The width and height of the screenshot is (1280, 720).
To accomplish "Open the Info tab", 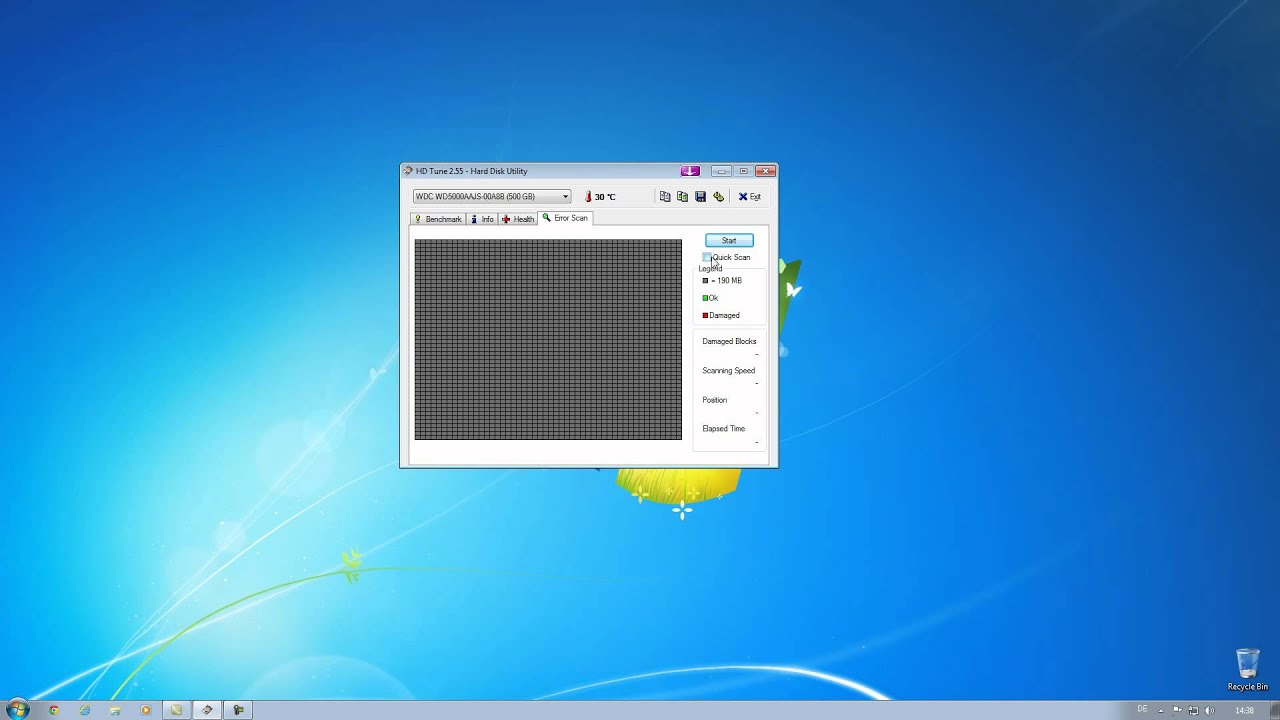I will [482, 219].
